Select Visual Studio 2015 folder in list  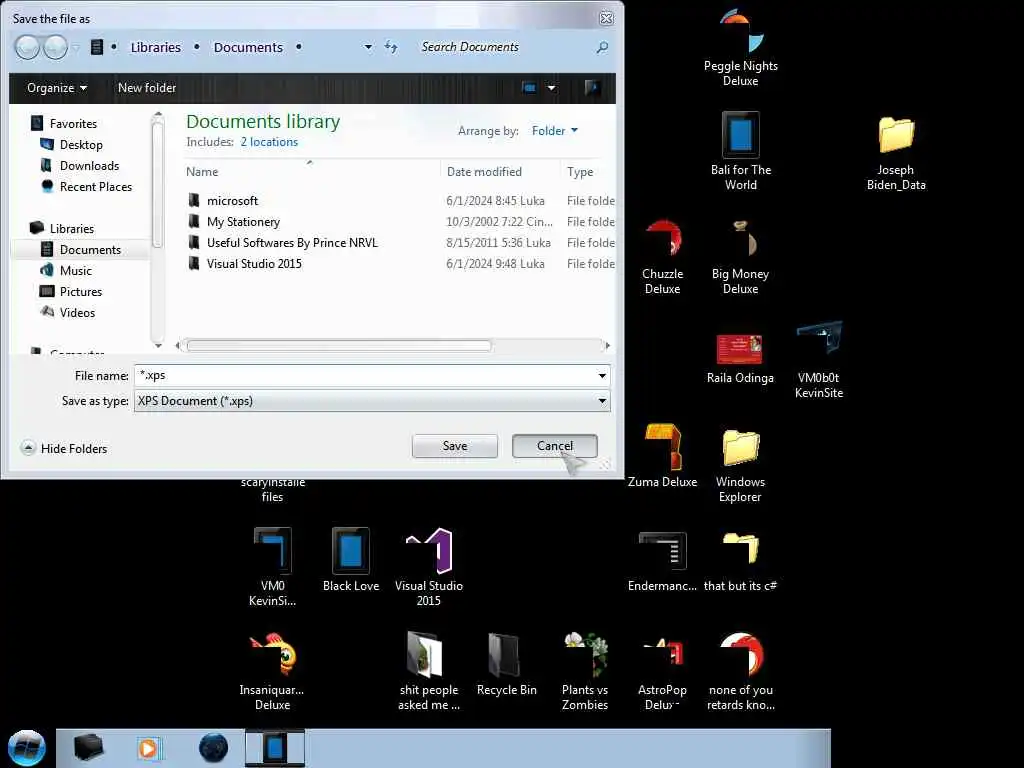(x=400, y=263)
